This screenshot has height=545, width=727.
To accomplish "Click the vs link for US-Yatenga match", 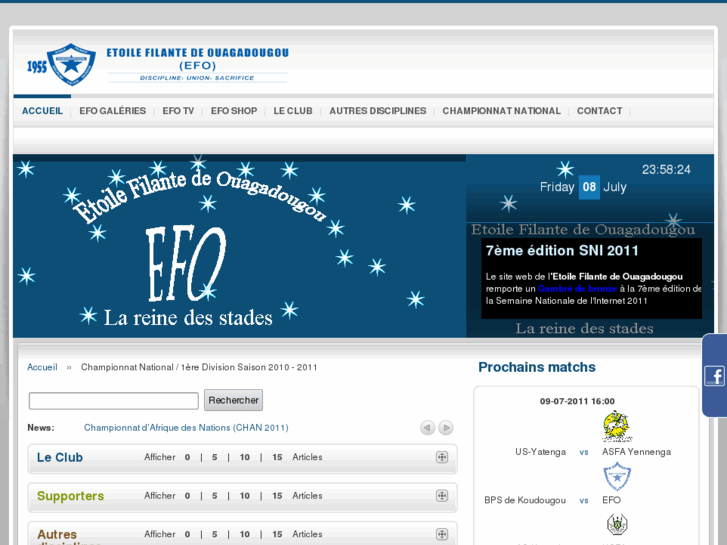I will pos(584,452).
